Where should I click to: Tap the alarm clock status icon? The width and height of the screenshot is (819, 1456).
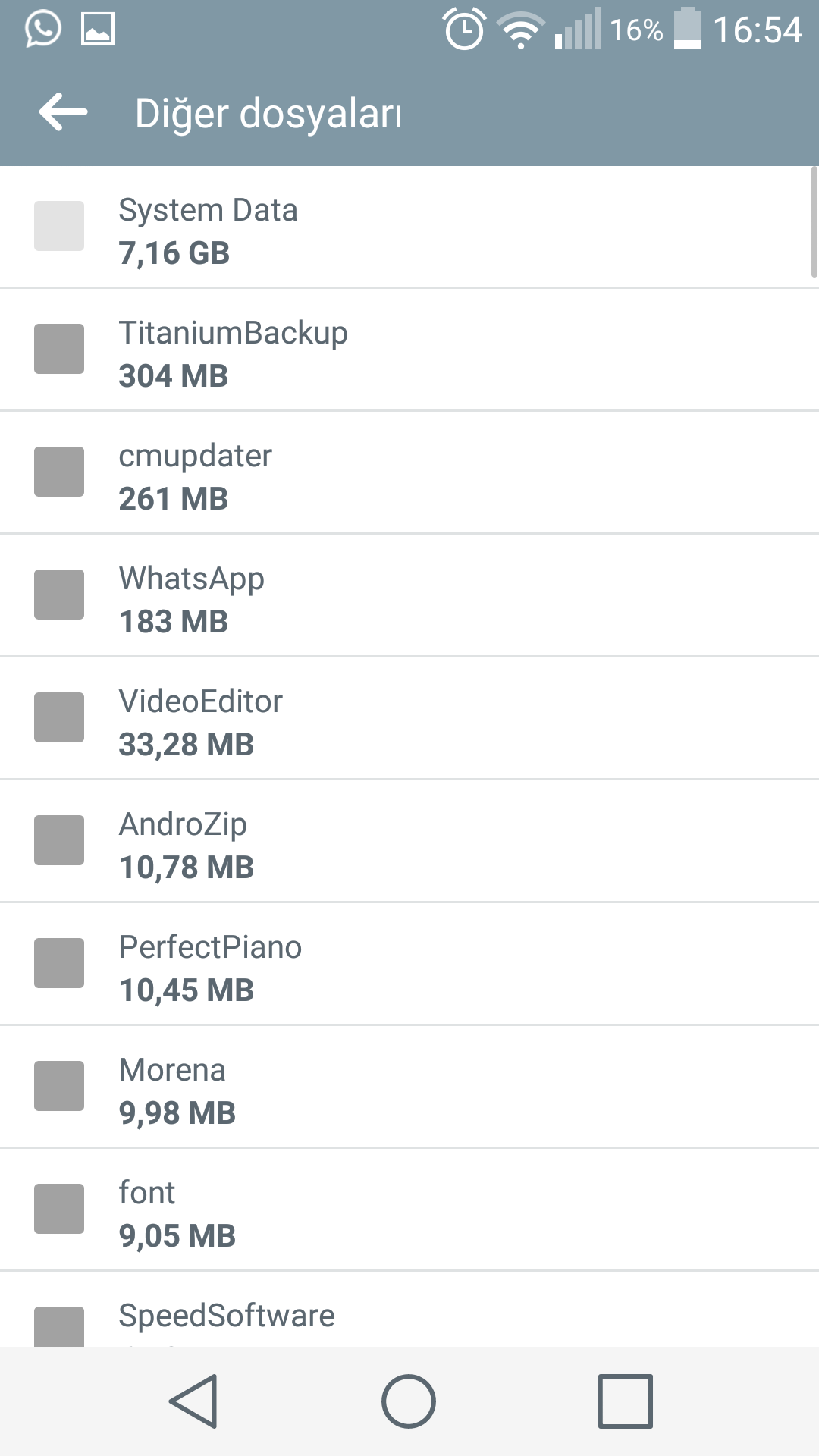464,29
